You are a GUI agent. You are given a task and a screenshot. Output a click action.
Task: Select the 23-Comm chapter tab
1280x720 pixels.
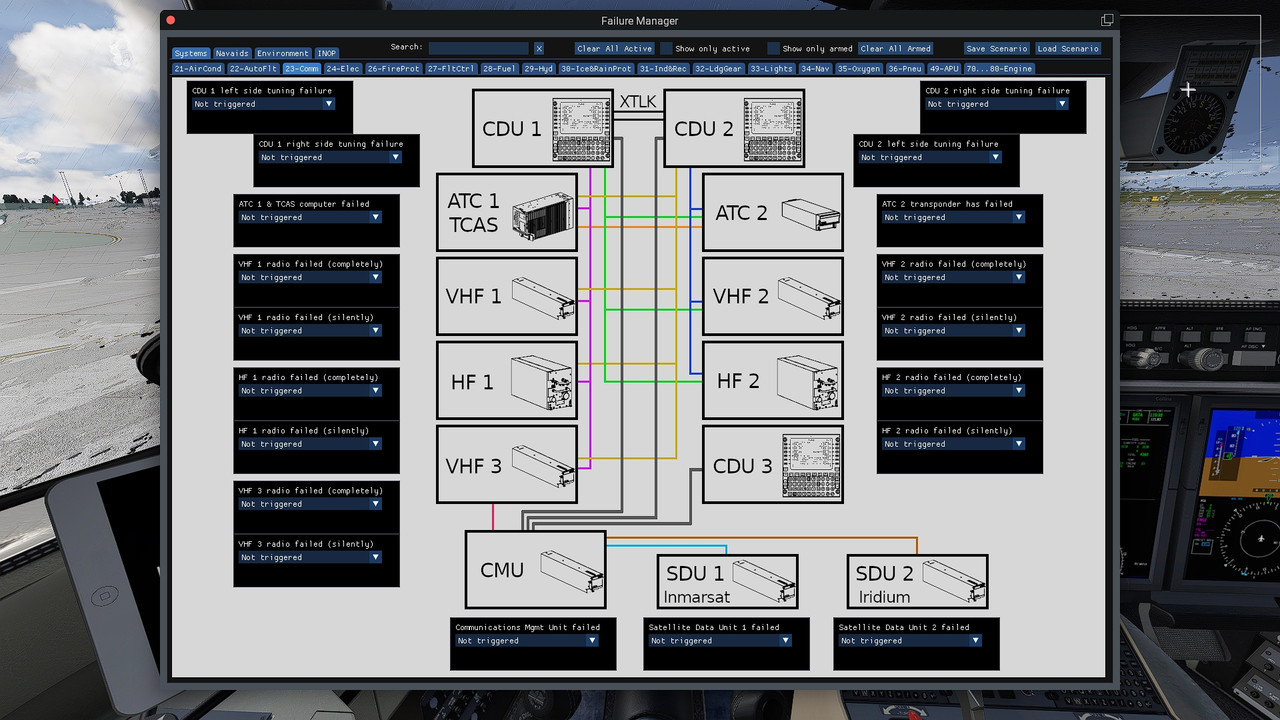pyautogui.click(x=301, y=69)
